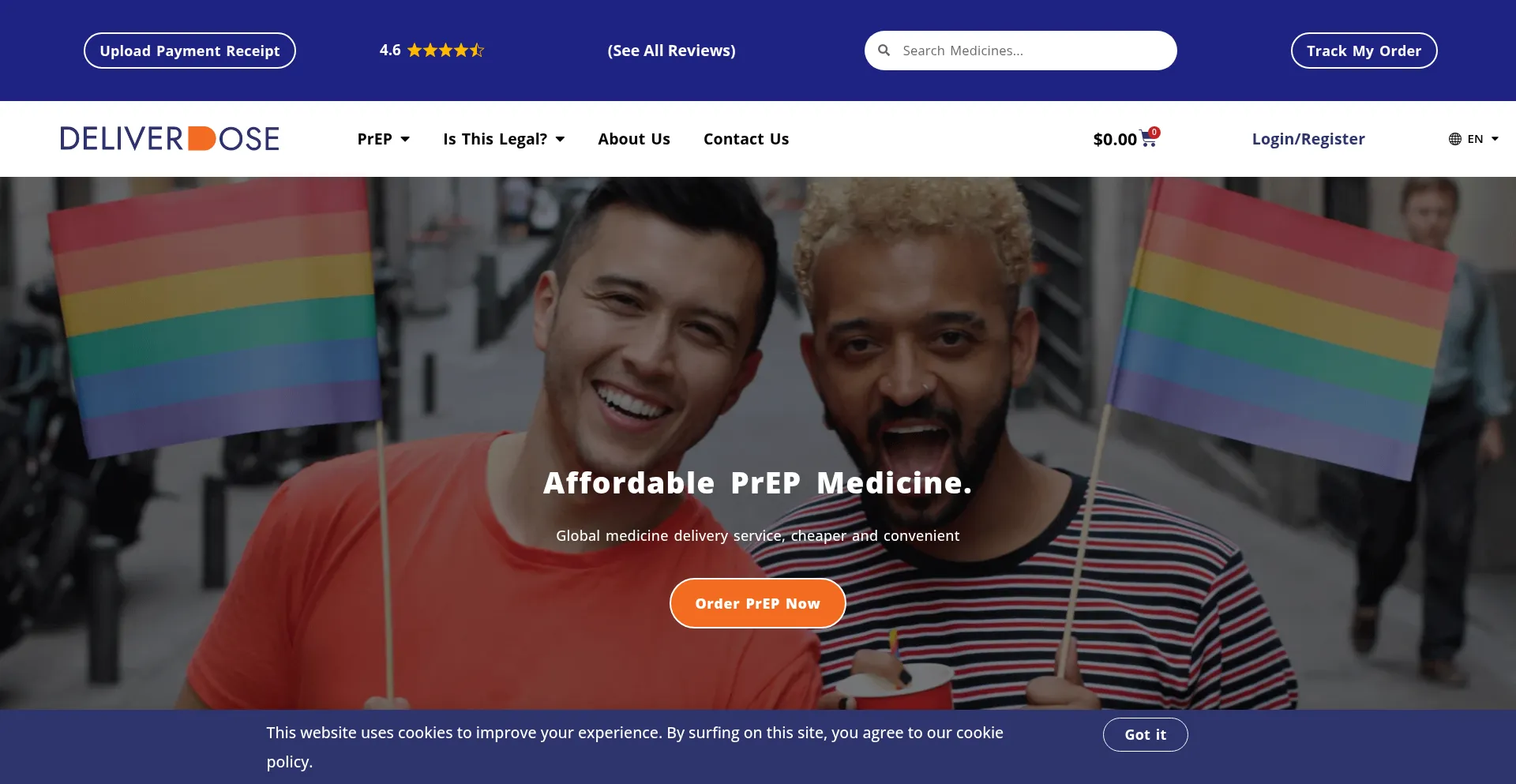Open the About Us menu item
The image size is (1516, 784).
click(x=634, y=139)
